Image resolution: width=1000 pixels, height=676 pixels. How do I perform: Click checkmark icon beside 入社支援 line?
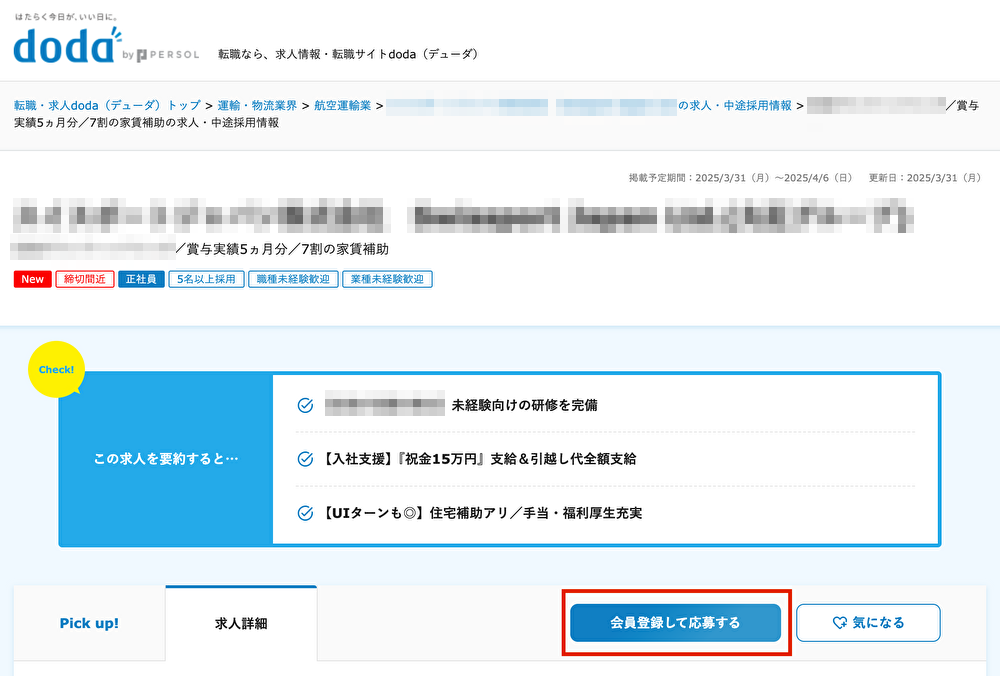tap(305, 459)
